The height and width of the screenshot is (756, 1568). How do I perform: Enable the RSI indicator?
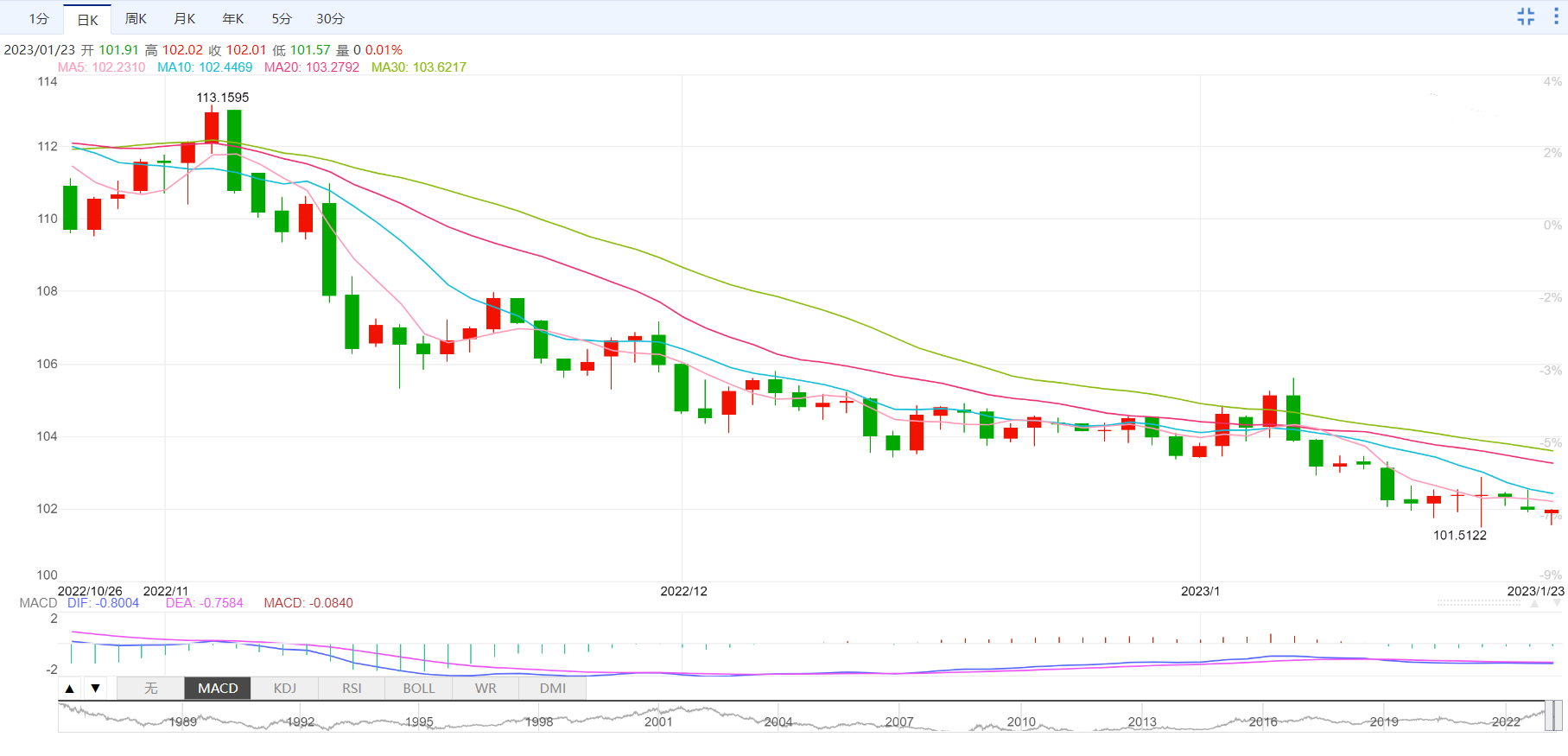point(352,688)
